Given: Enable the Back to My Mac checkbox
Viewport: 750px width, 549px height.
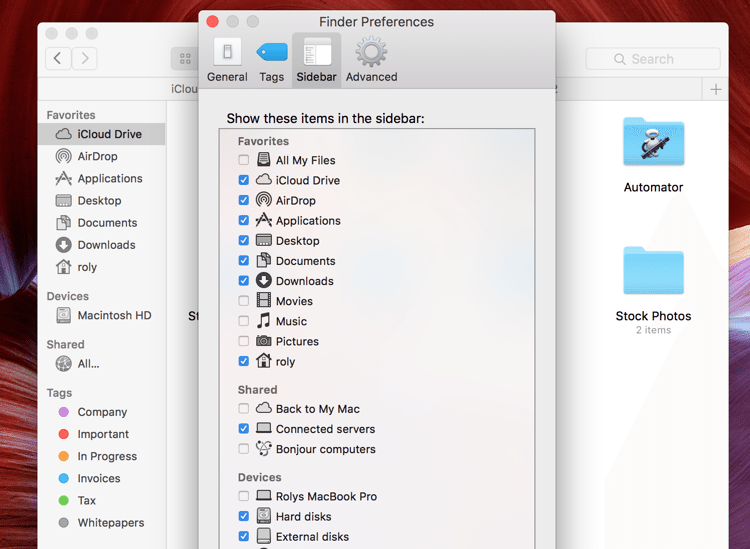Looking at the screenshot, I should point(243,408).
